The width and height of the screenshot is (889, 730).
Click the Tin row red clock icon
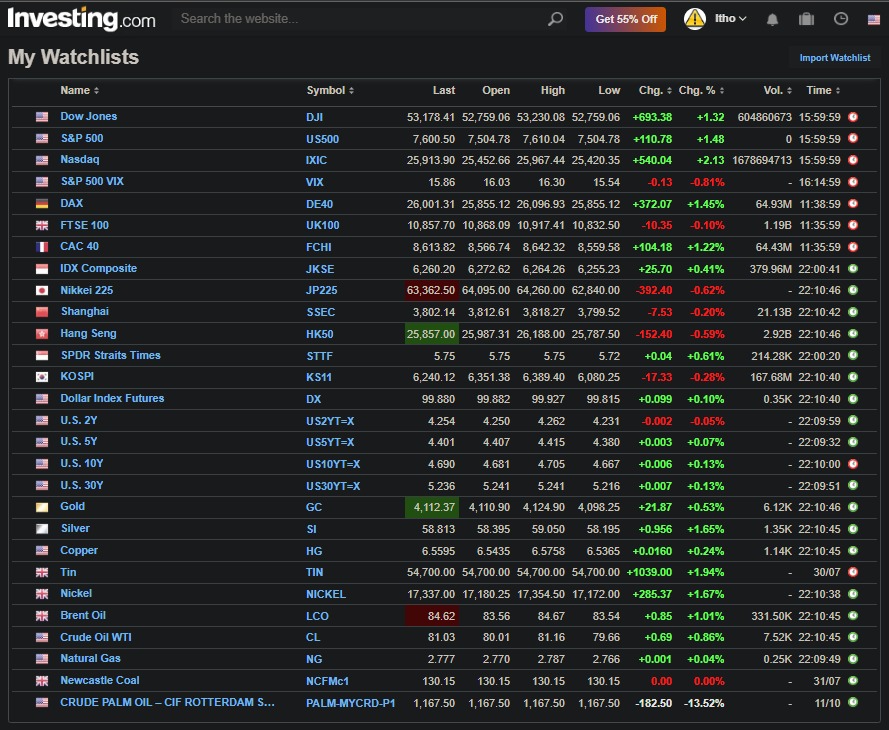(x=853, y=572)
